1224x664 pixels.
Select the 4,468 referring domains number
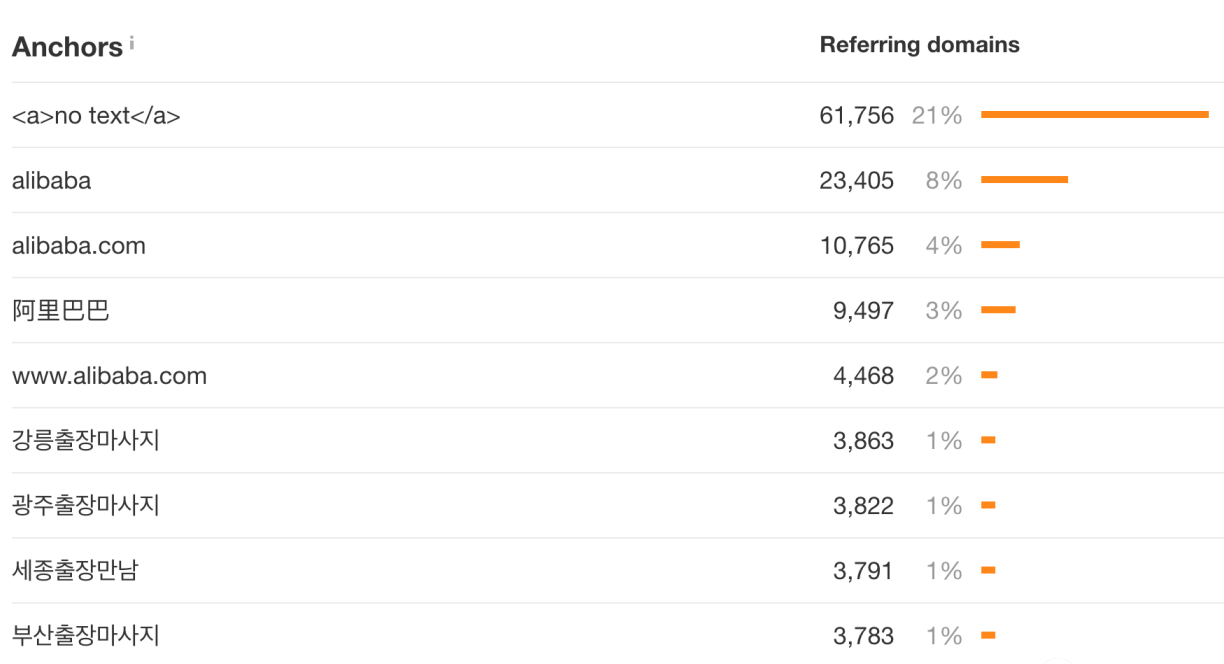click(x=863, y=376)
